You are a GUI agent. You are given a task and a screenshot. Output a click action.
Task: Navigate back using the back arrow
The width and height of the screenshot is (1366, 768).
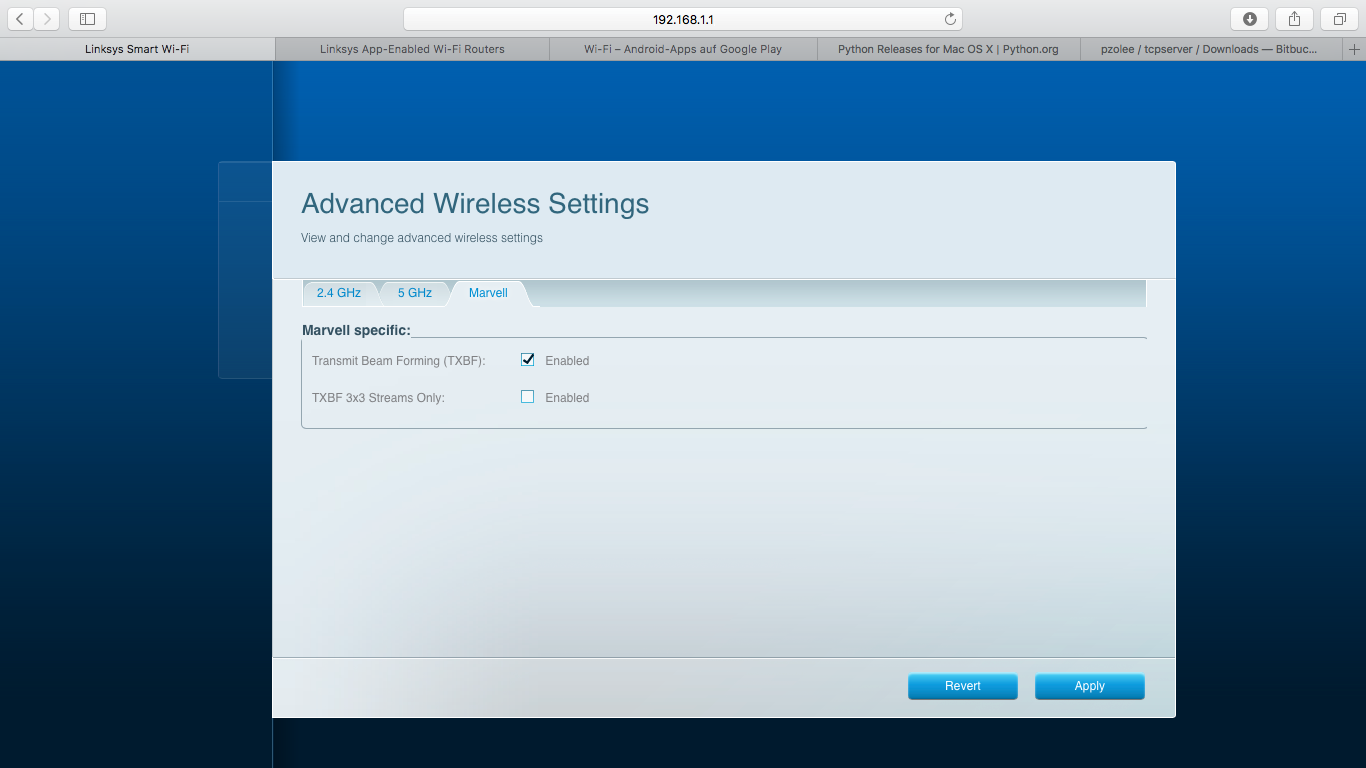(19, 18)
